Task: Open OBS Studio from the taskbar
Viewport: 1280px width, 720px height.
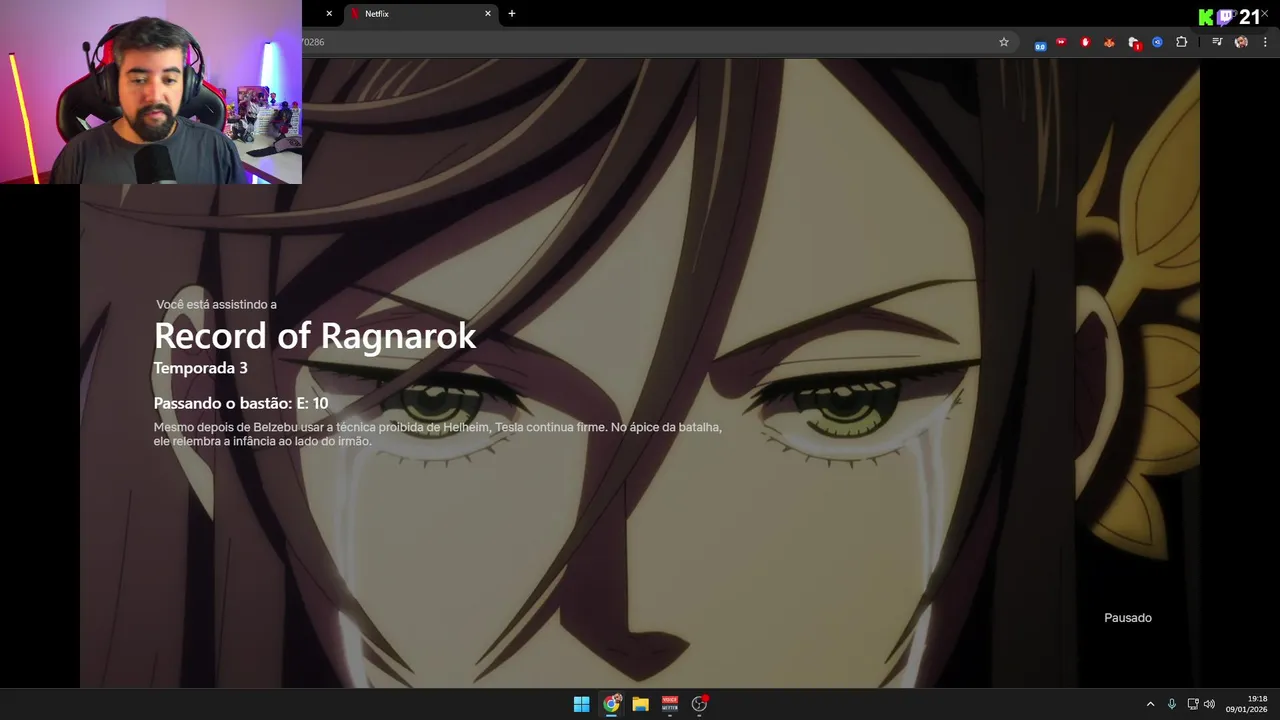Action: (x=699, y=704)
